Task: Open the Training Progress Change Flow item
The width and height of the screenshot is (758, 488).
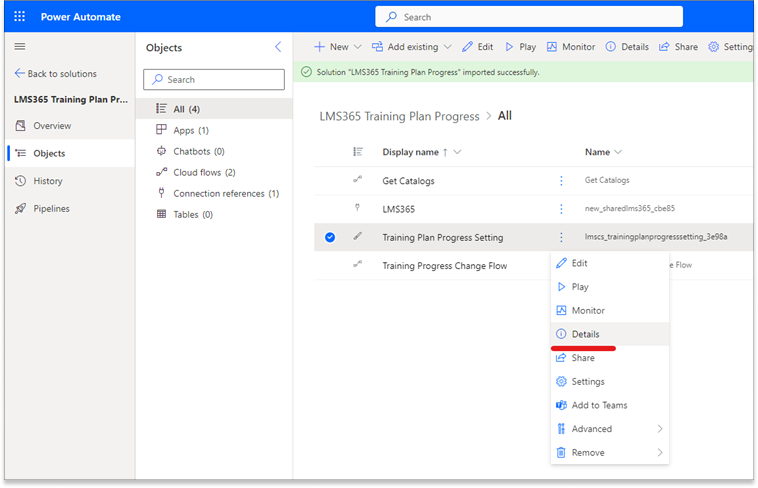Action: [x=444, y=266]
